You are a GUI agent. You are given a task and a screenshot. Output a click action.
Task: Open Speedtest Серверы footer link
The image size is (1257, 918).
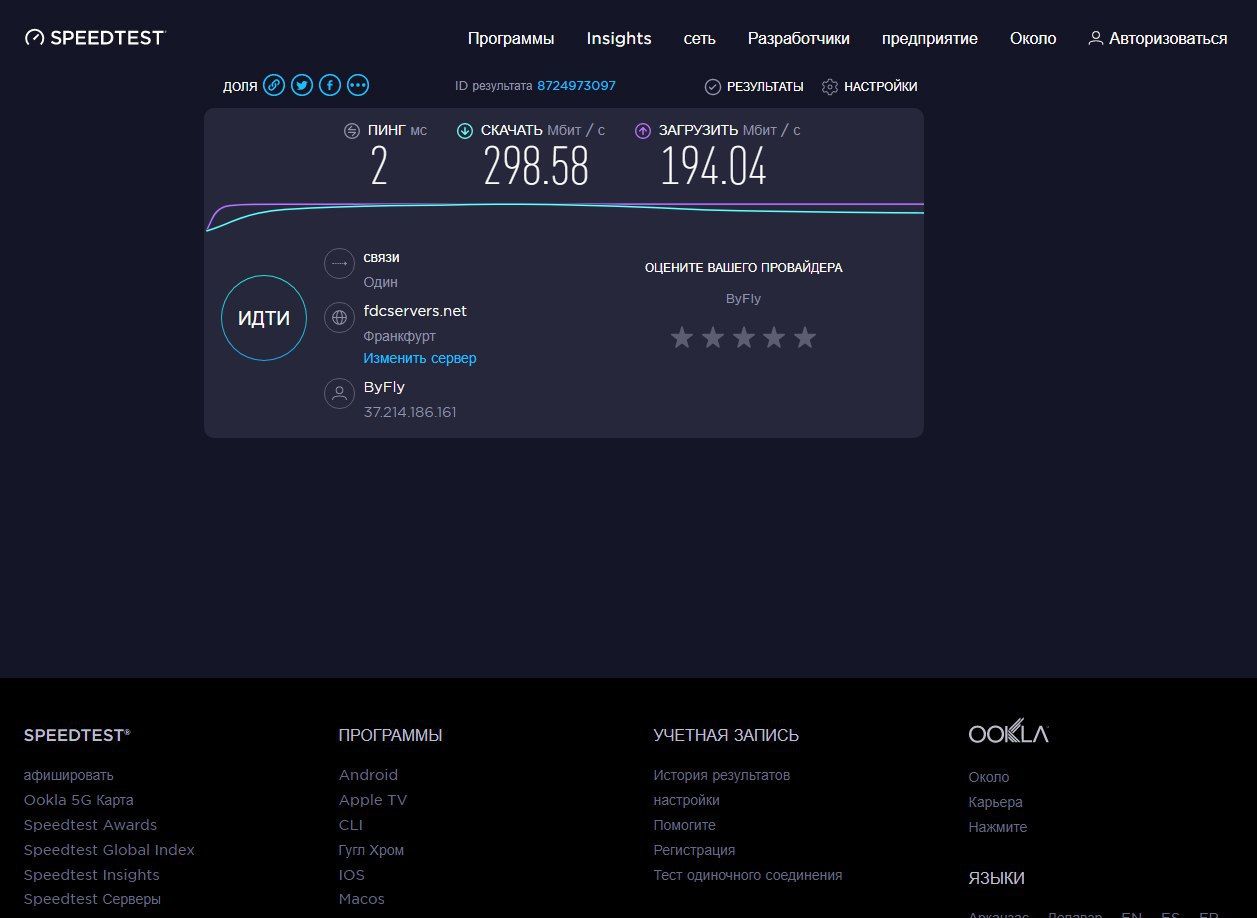click(x=92, y=899)
